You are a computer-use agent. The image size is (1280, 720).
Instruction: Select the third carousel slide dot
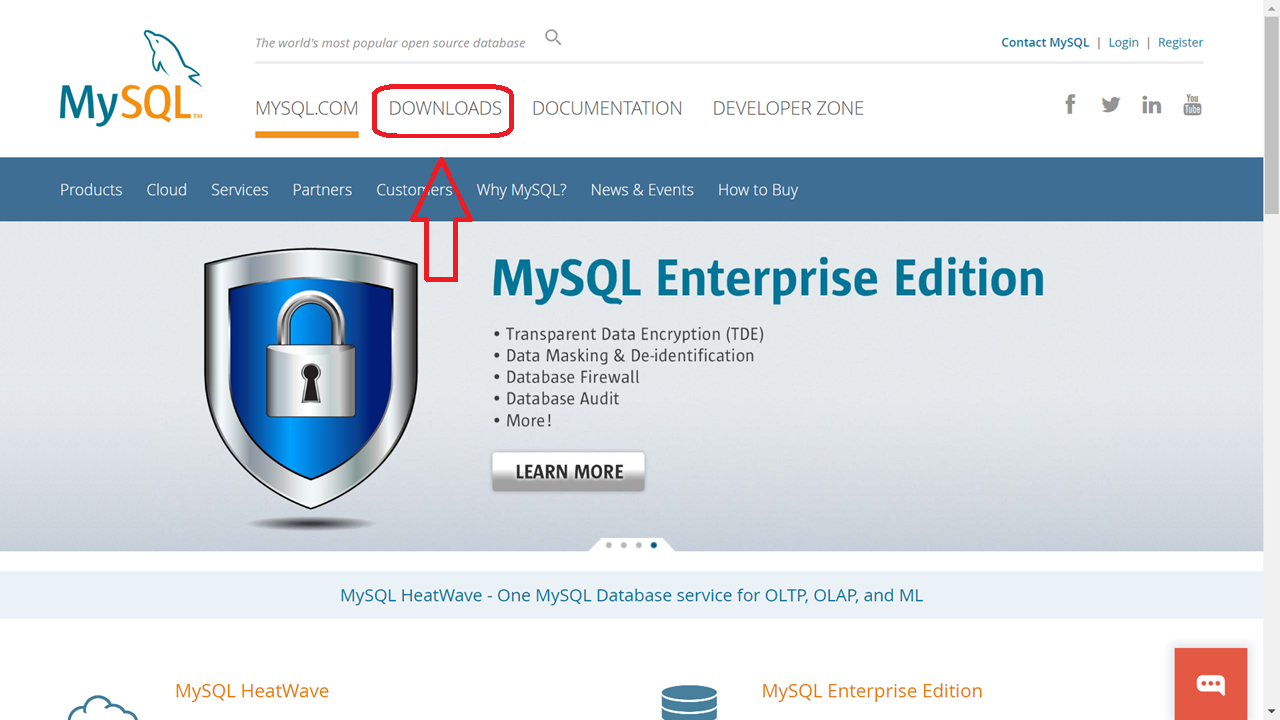point(638,545)
